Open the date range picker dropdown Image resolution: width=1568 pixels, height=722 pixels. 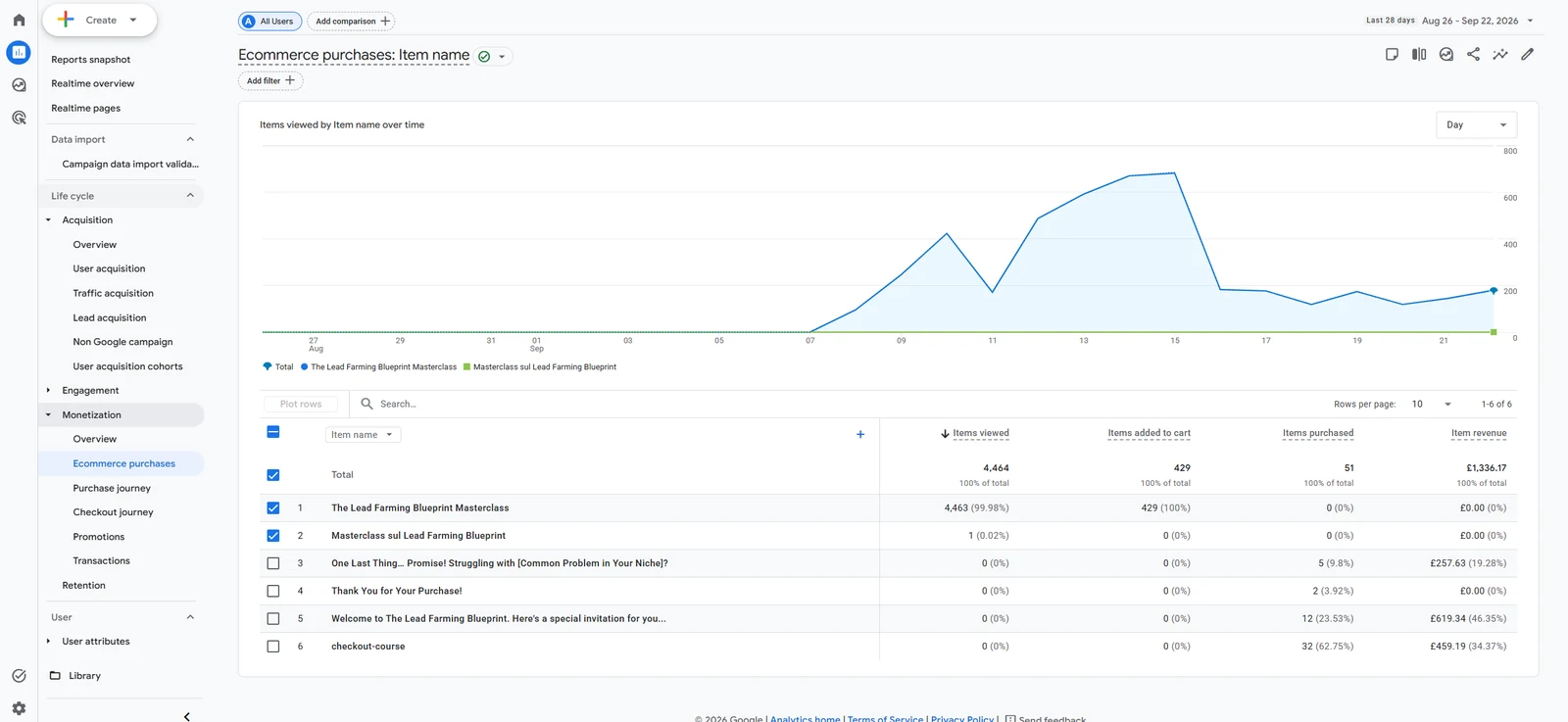(x=1477, y=21)
